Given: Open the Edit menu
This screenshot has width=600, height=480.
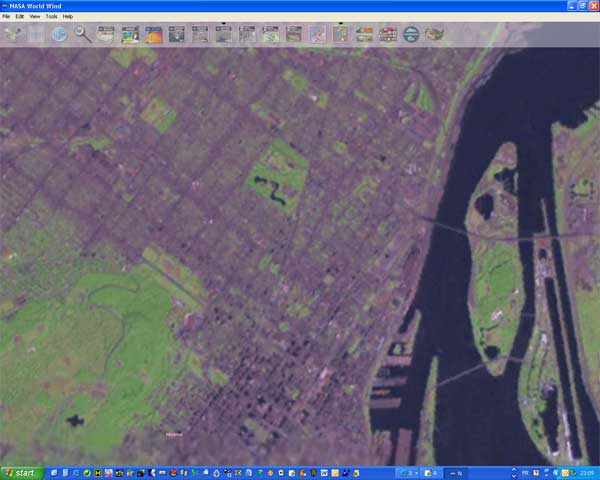Looking at the screenshot, I should pos(20,17).
